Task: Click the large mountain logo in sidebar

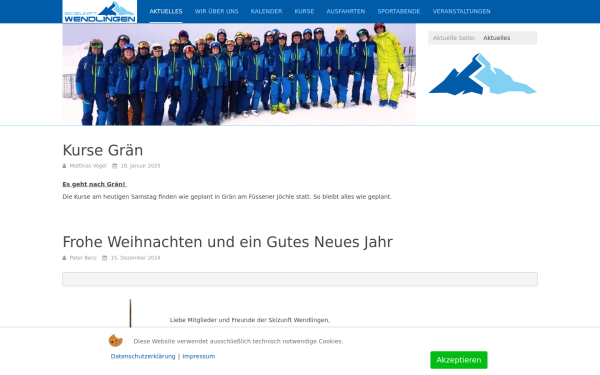Action: (x=482, y=74)
